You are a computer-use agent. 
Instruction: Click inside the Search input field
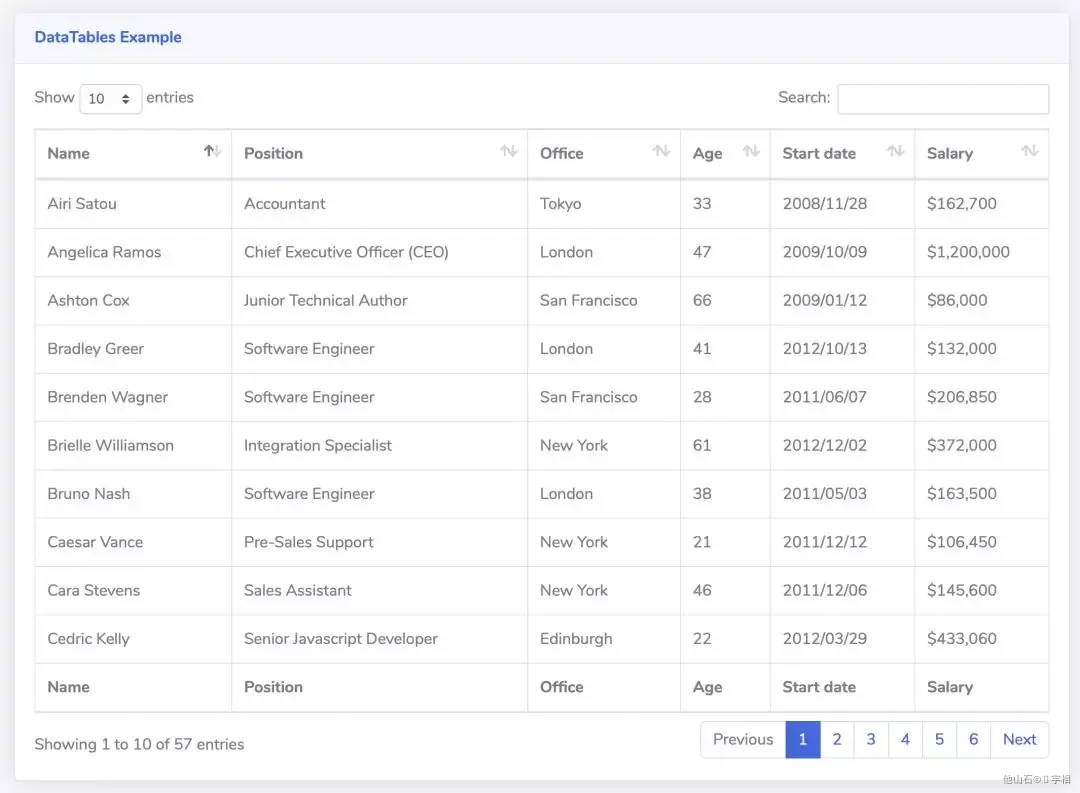pyautogui.click(x=943, y=99)
